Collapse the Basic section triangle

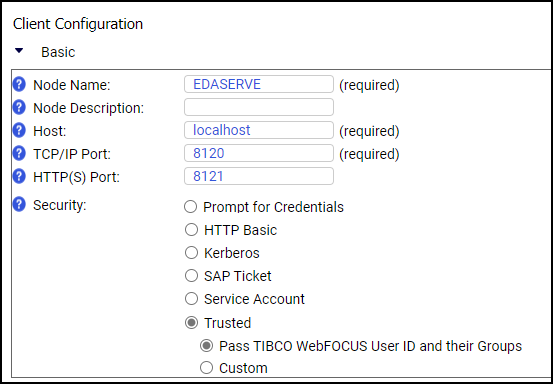[19, 51]
